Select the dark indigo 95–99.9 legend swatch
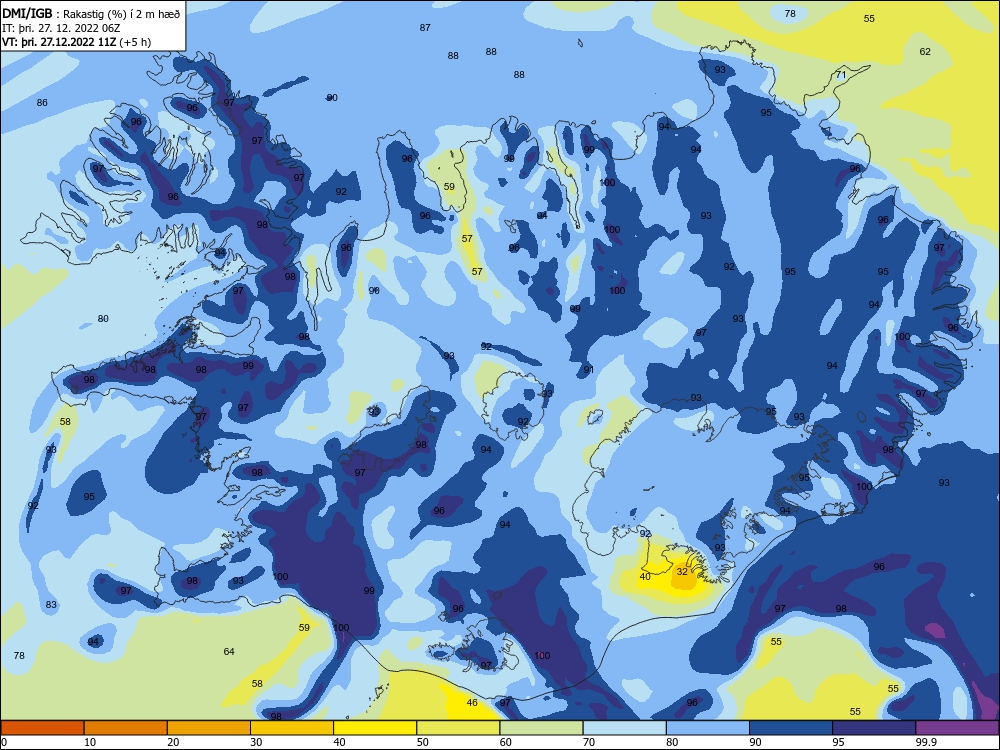This screenshot has height=750, width=1000. 874,728
